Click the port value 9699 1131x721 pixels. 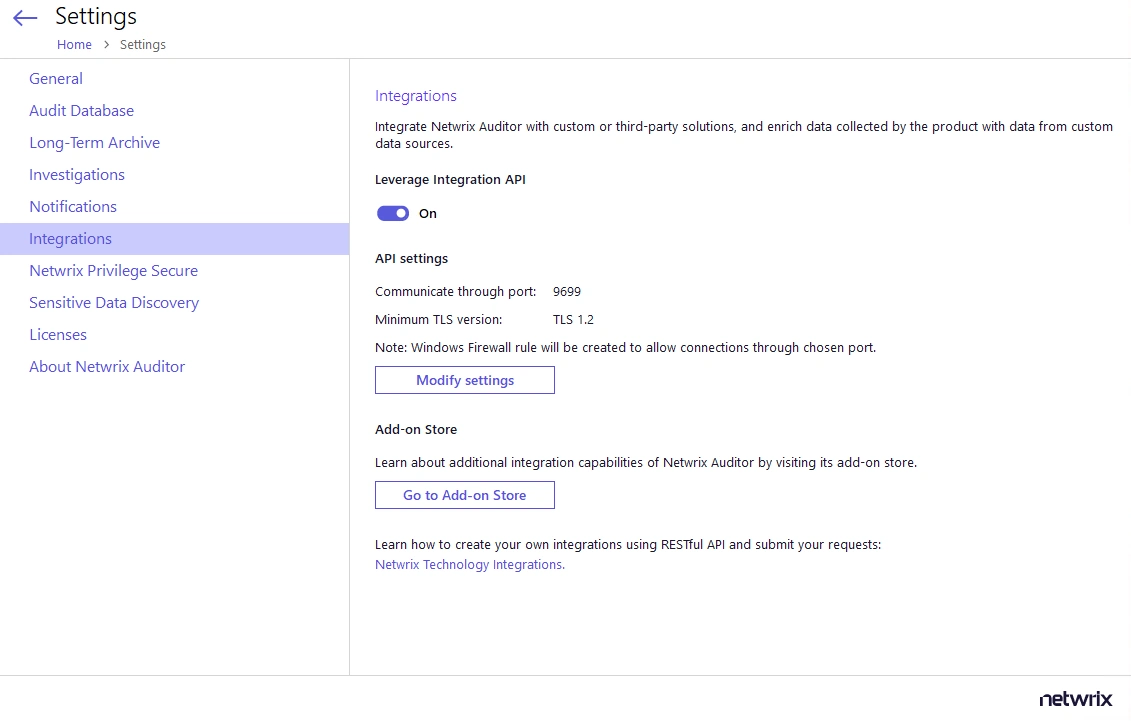(567, 291)
